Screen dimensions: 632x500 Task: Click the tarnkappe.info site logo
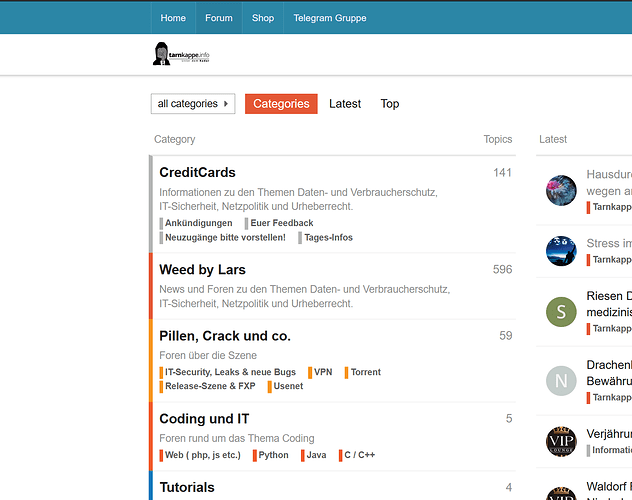[x=181, y=55]
